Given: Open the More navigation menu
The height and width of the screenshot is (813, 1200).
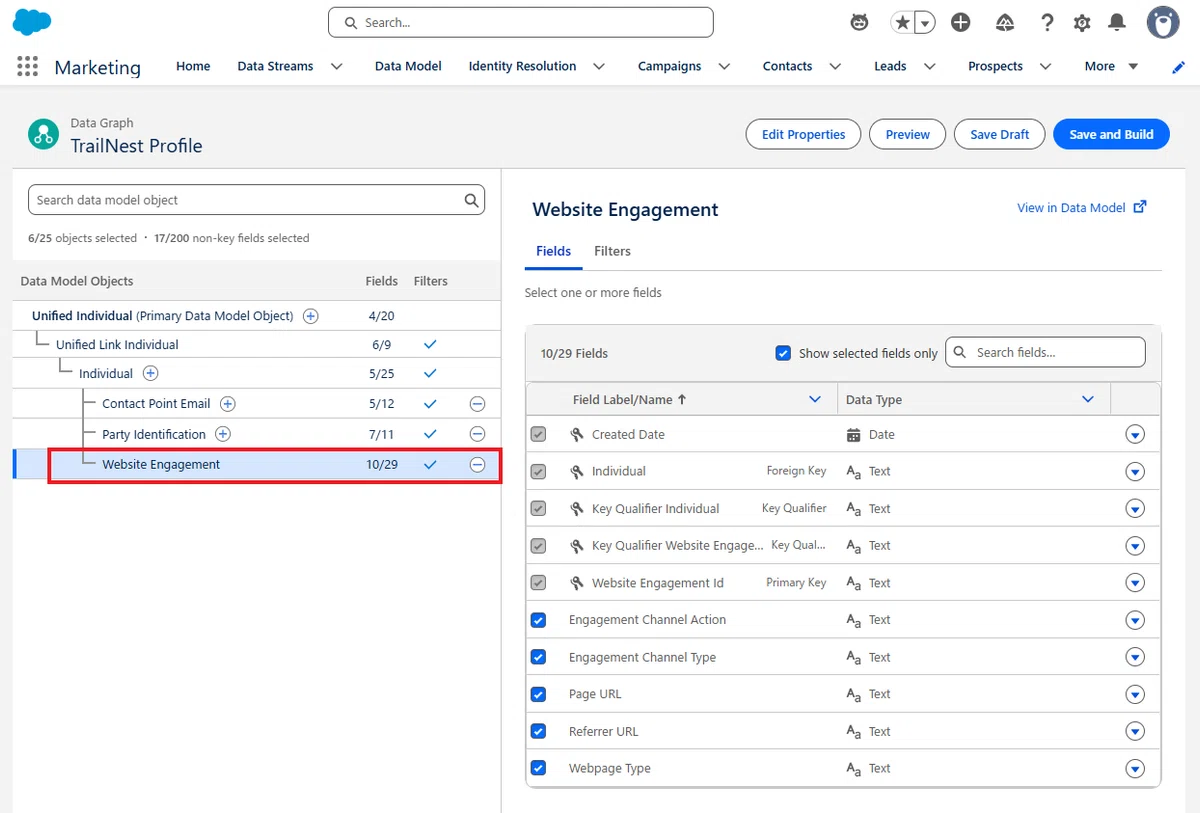Looking at the screenshot, I should click(x=1111, y=66).
